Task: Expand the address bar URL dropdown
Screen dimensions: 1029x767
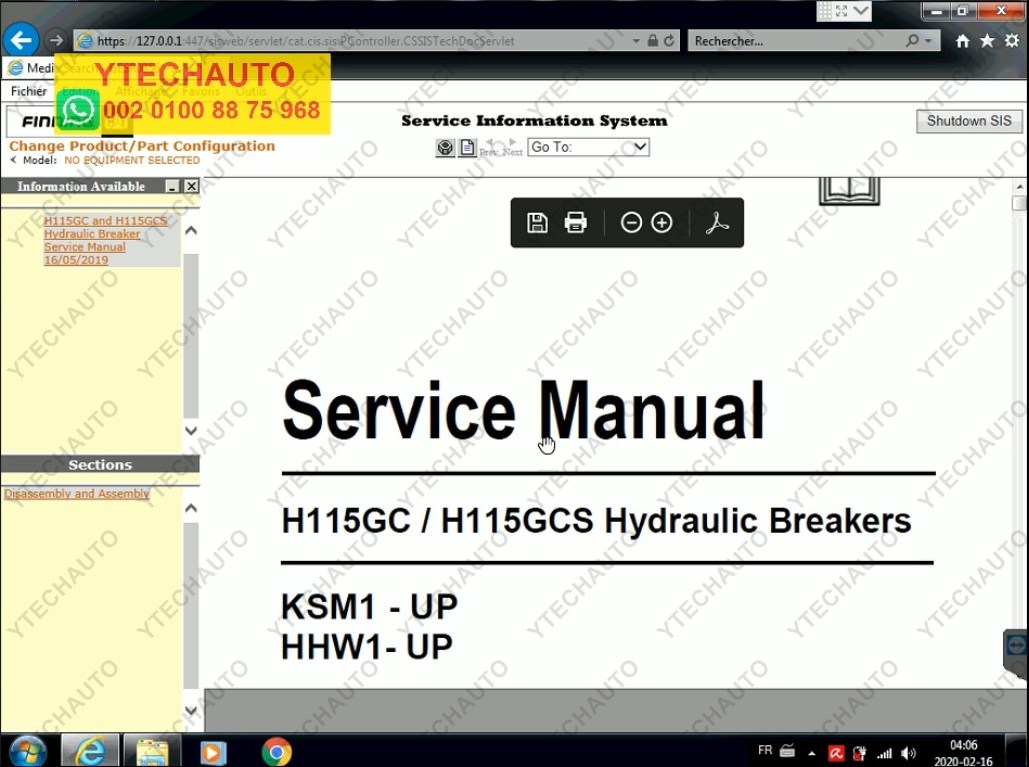Action: tap(637, 41)
